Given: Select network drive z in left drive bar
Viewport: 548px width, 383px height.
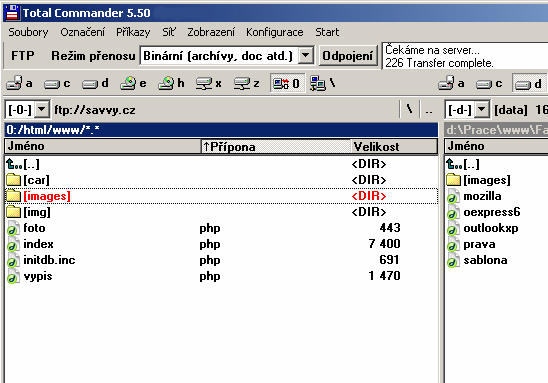Looking at the screenshot, I should pos(247,83).
